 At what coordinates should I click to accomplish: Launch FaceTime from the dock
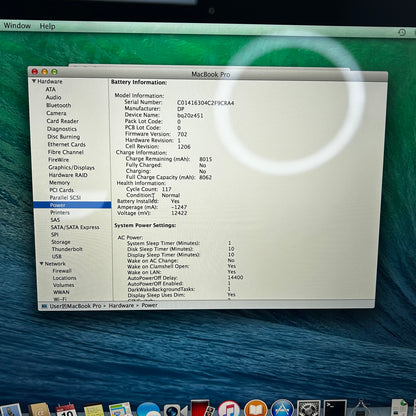[175, 411]
